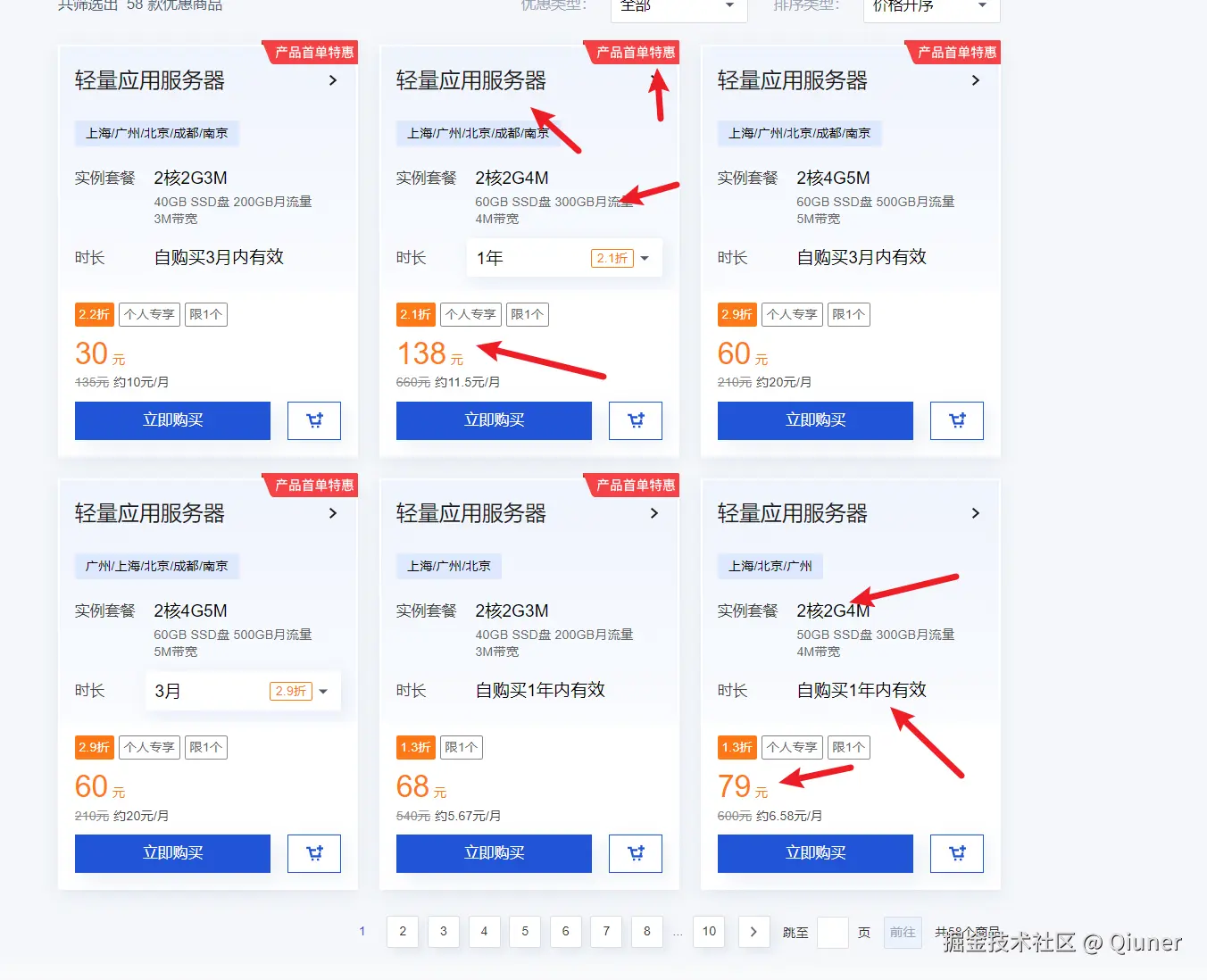Viewport: 1207px width, 980px height.
Task: Open details arrow on 2核2G3M top-left card
Action: point(333,80)
